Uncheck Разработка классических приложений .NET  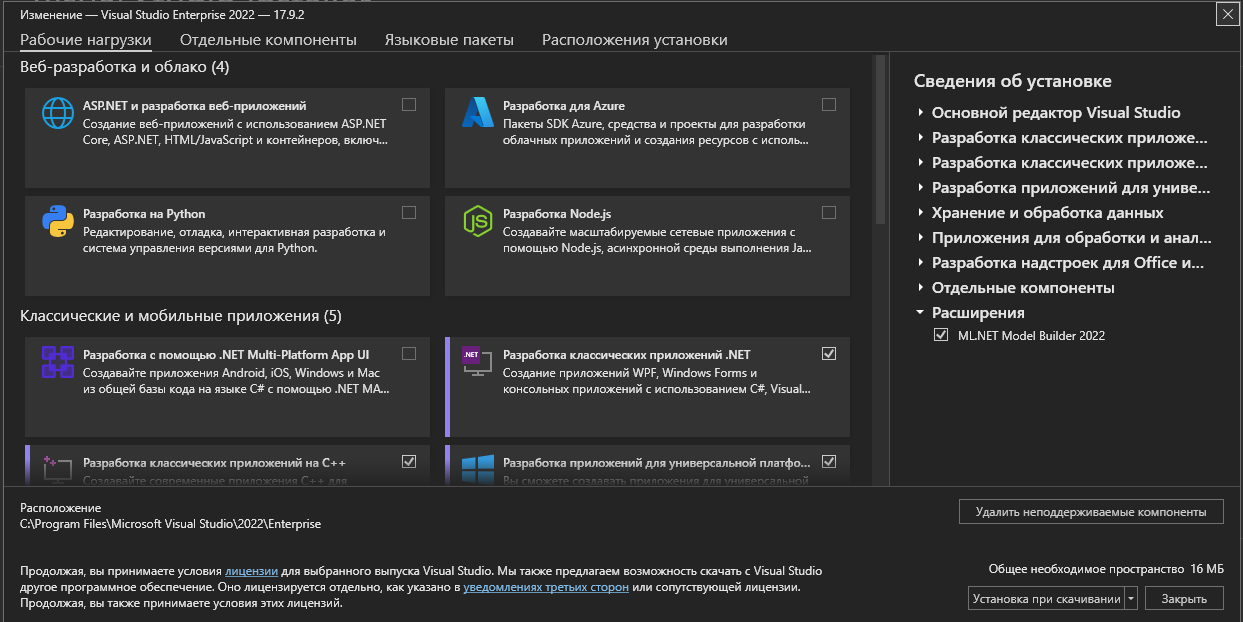click(x=828, y=352)
